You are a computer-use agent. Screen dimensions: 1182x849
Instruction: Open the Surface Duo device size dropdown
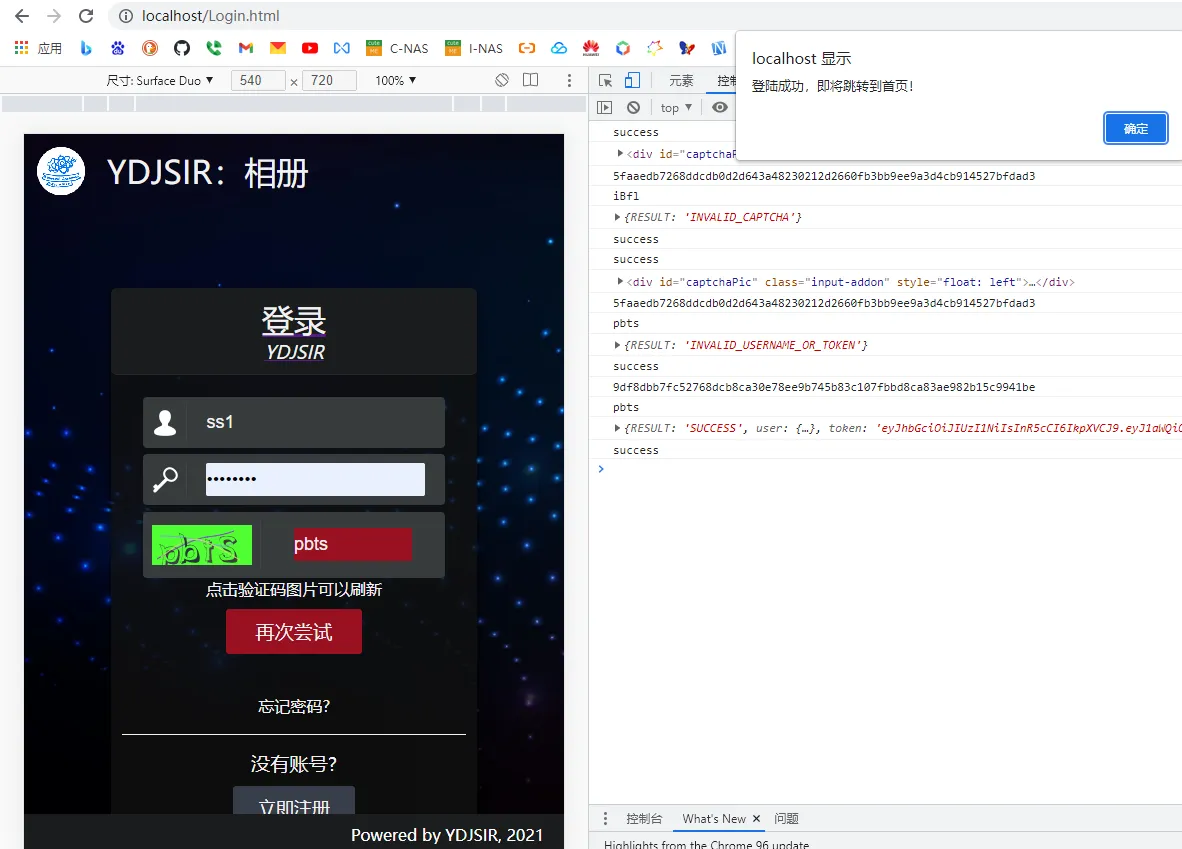coord(160,80)
